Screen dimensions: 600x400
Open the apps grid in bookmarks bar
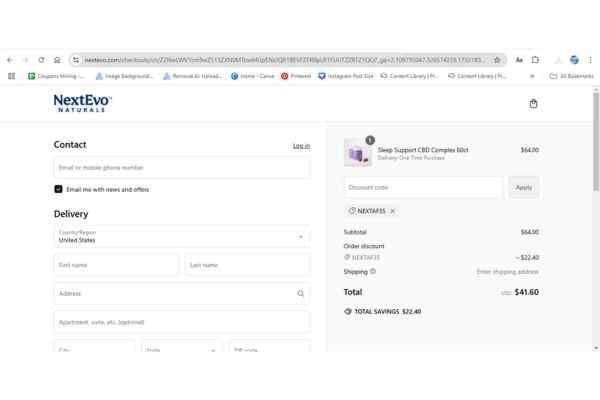11,76
